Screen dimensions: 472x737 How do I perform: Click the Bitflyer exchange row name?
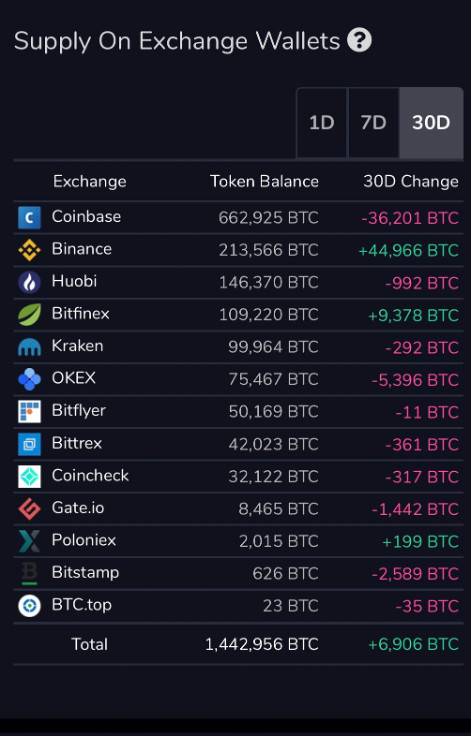pos(79,411)
